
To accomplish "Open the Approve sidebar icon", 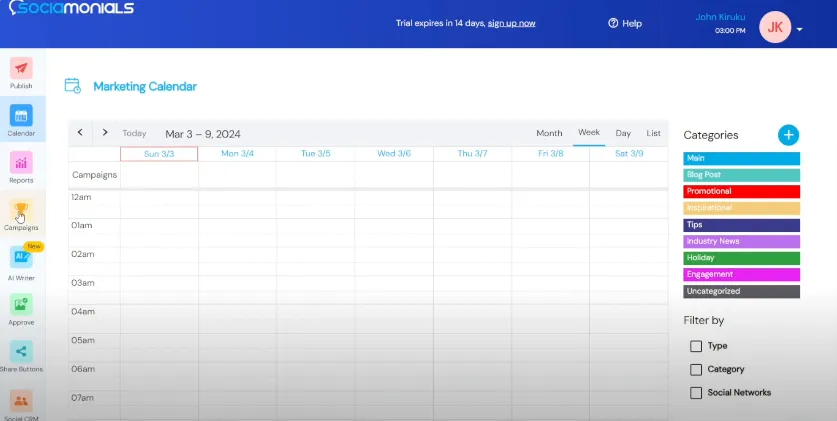I will (x=21, y=305).
